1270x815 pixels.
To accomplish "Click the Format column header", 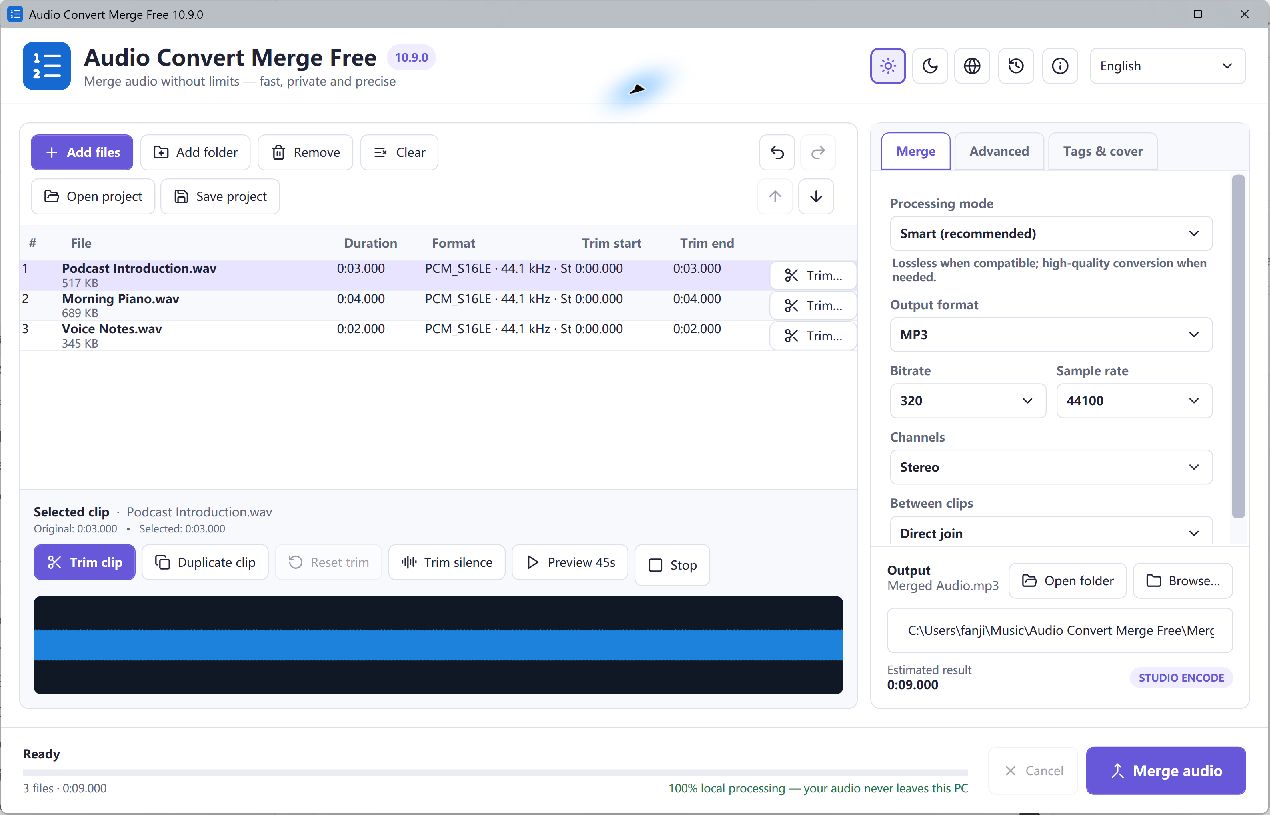I will (454, 243).
